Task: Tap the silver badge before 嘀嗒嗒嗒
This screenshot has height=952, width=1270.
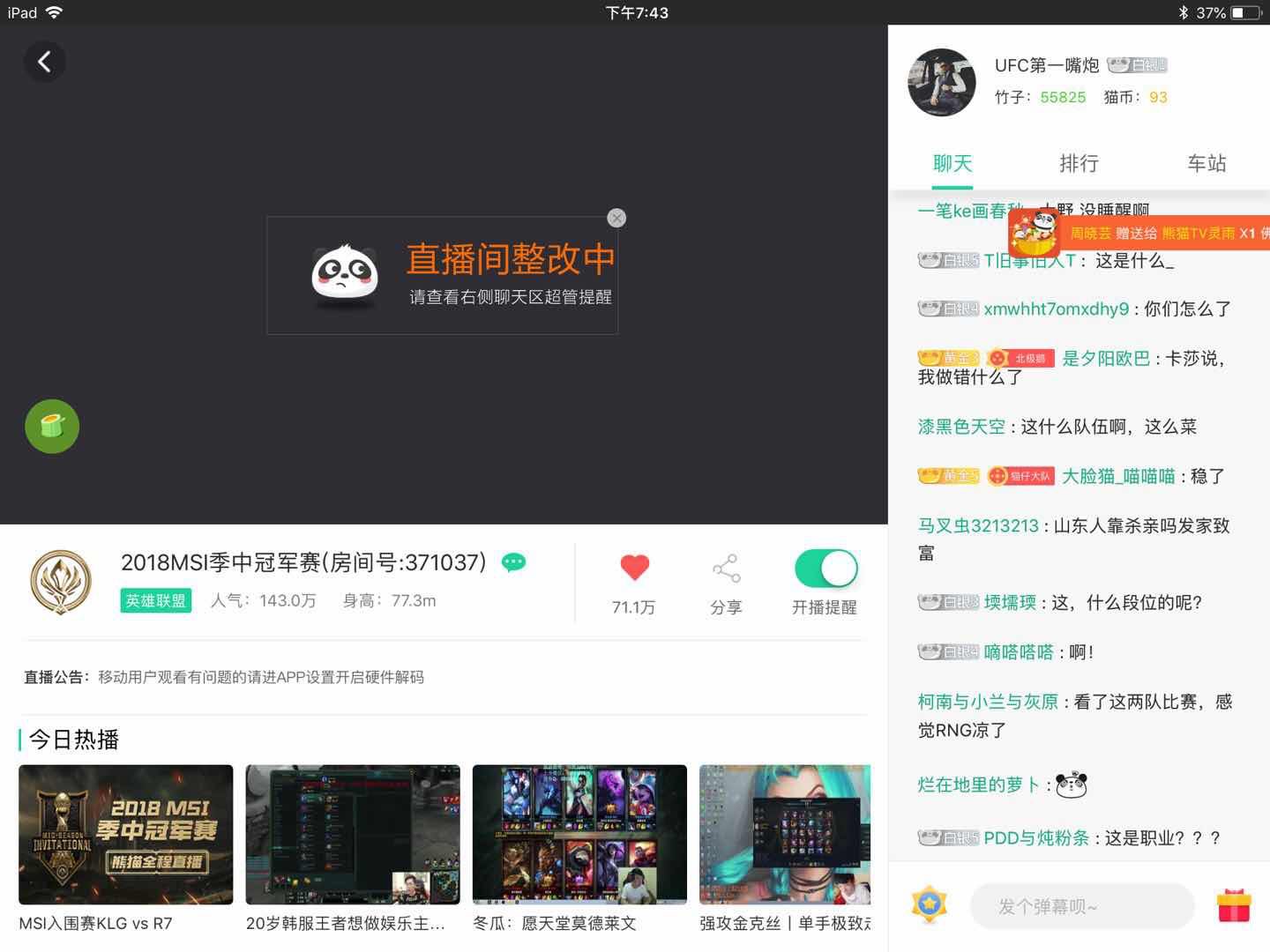Action: point(948,652)
